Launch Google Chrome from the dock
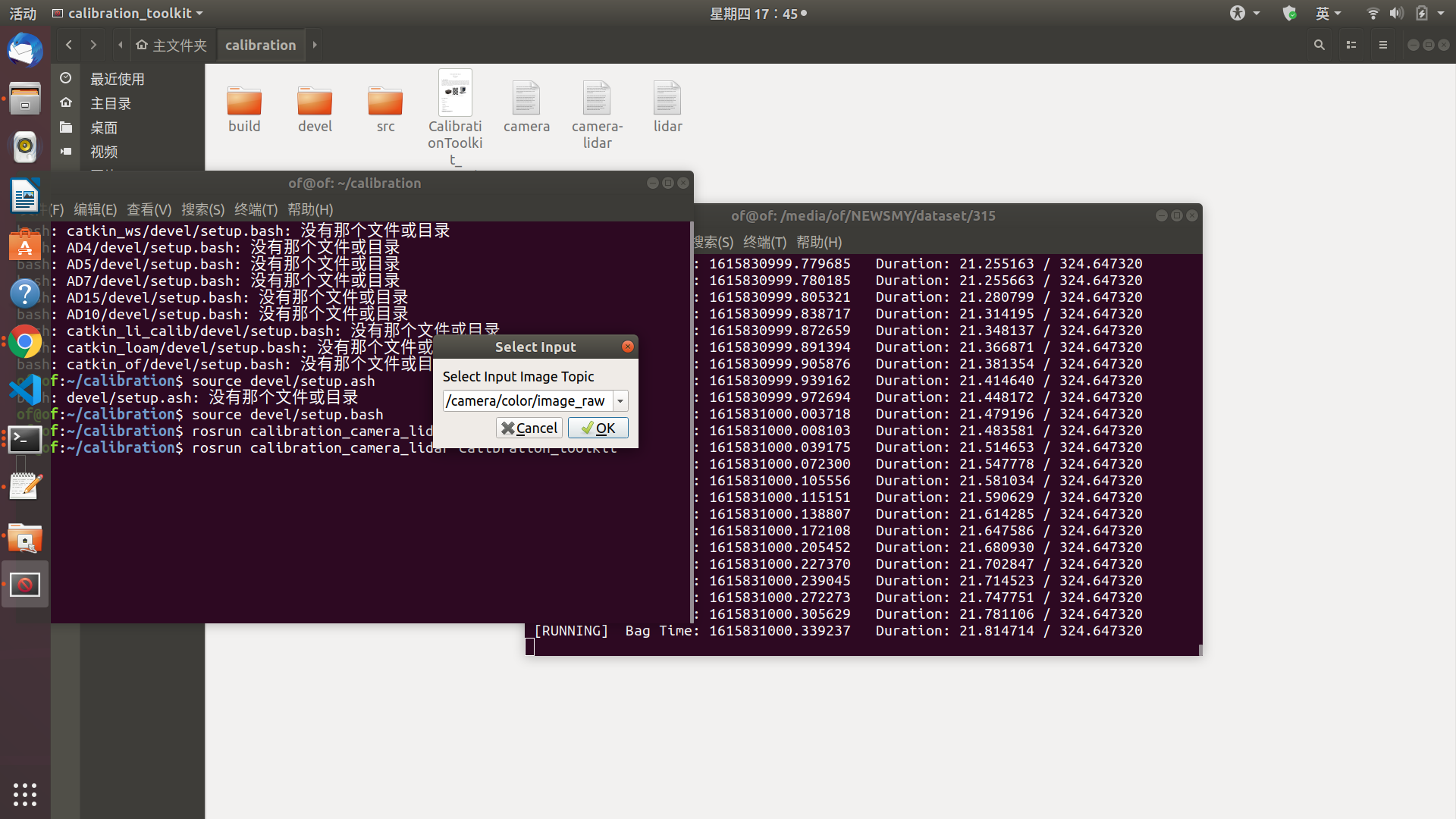 tap(25, 342)
